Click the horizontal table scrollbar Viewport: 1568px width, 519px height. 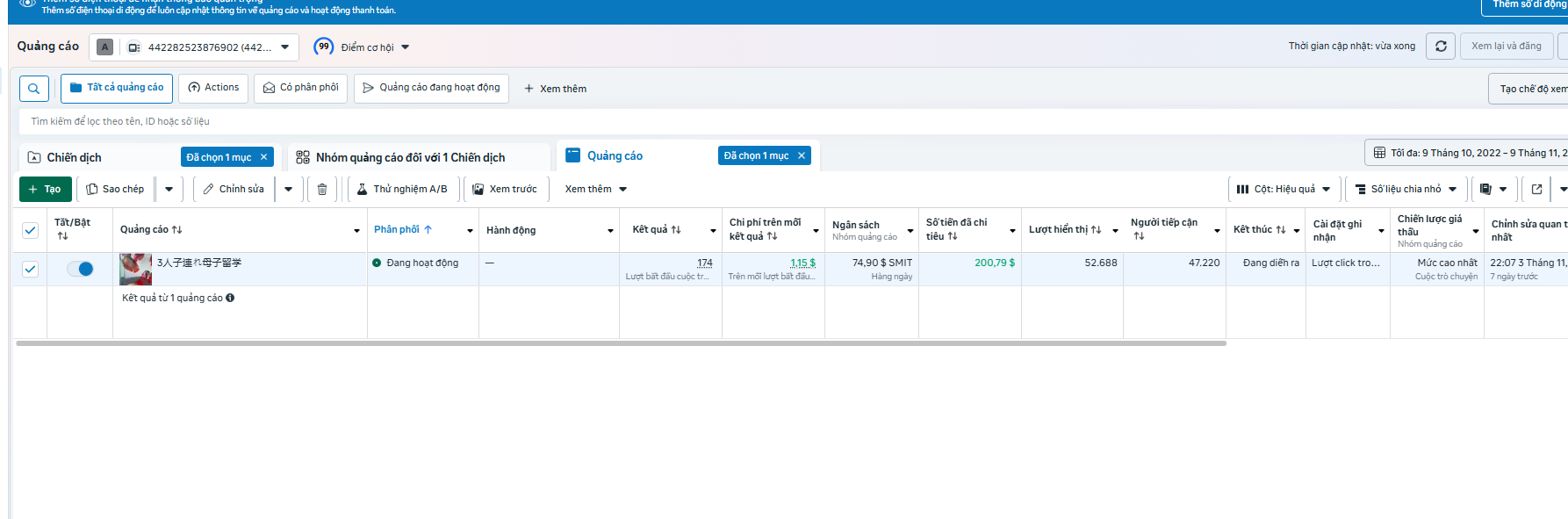pos(621,343)
